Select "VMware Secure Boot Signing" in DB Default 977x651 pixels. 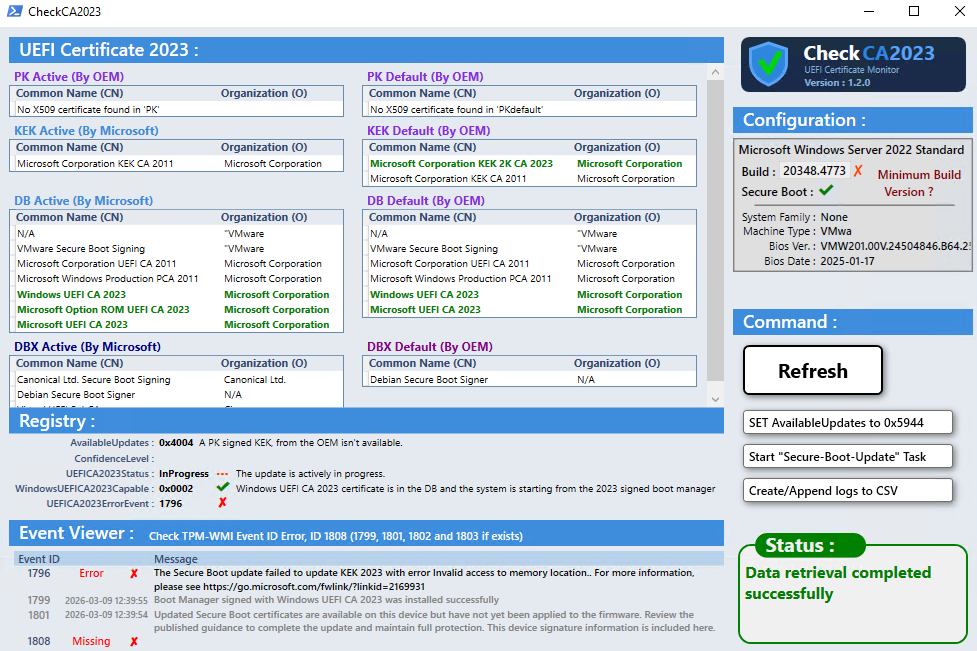click(529, 249)
